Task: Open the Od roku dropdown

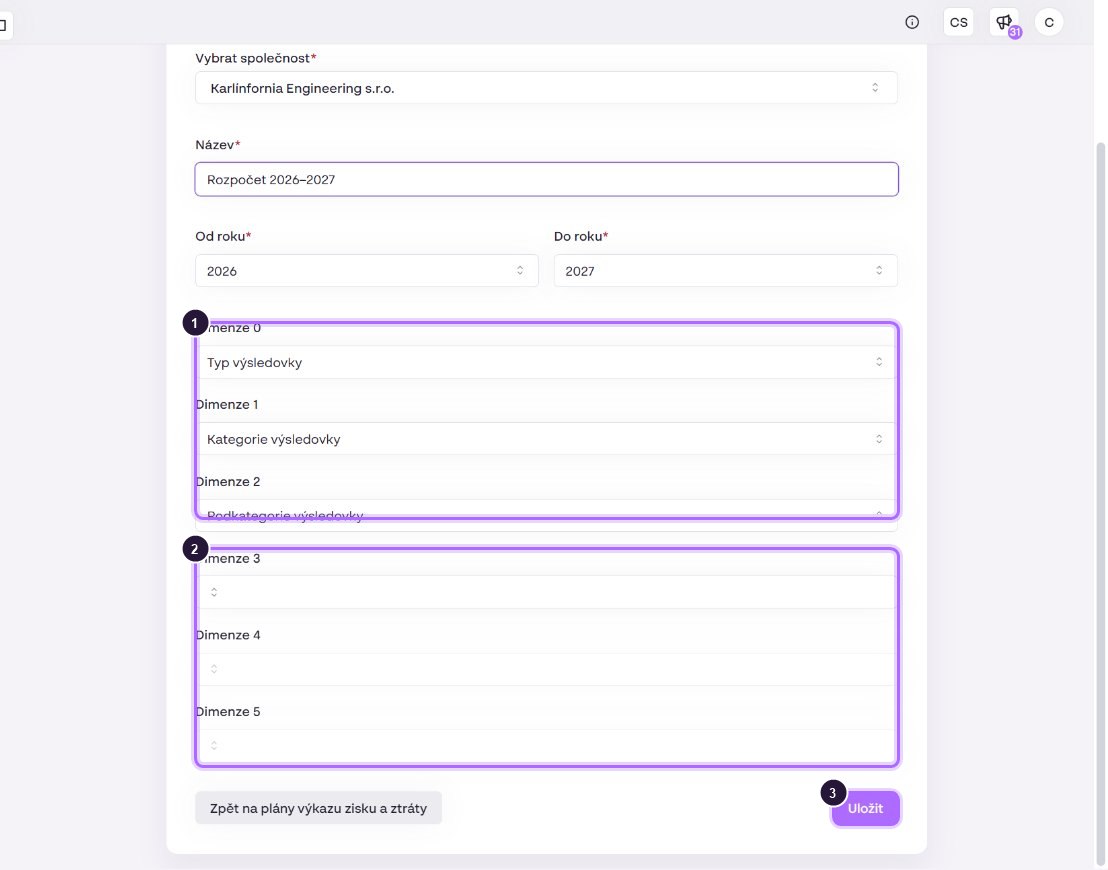Action: coord(367,271)
